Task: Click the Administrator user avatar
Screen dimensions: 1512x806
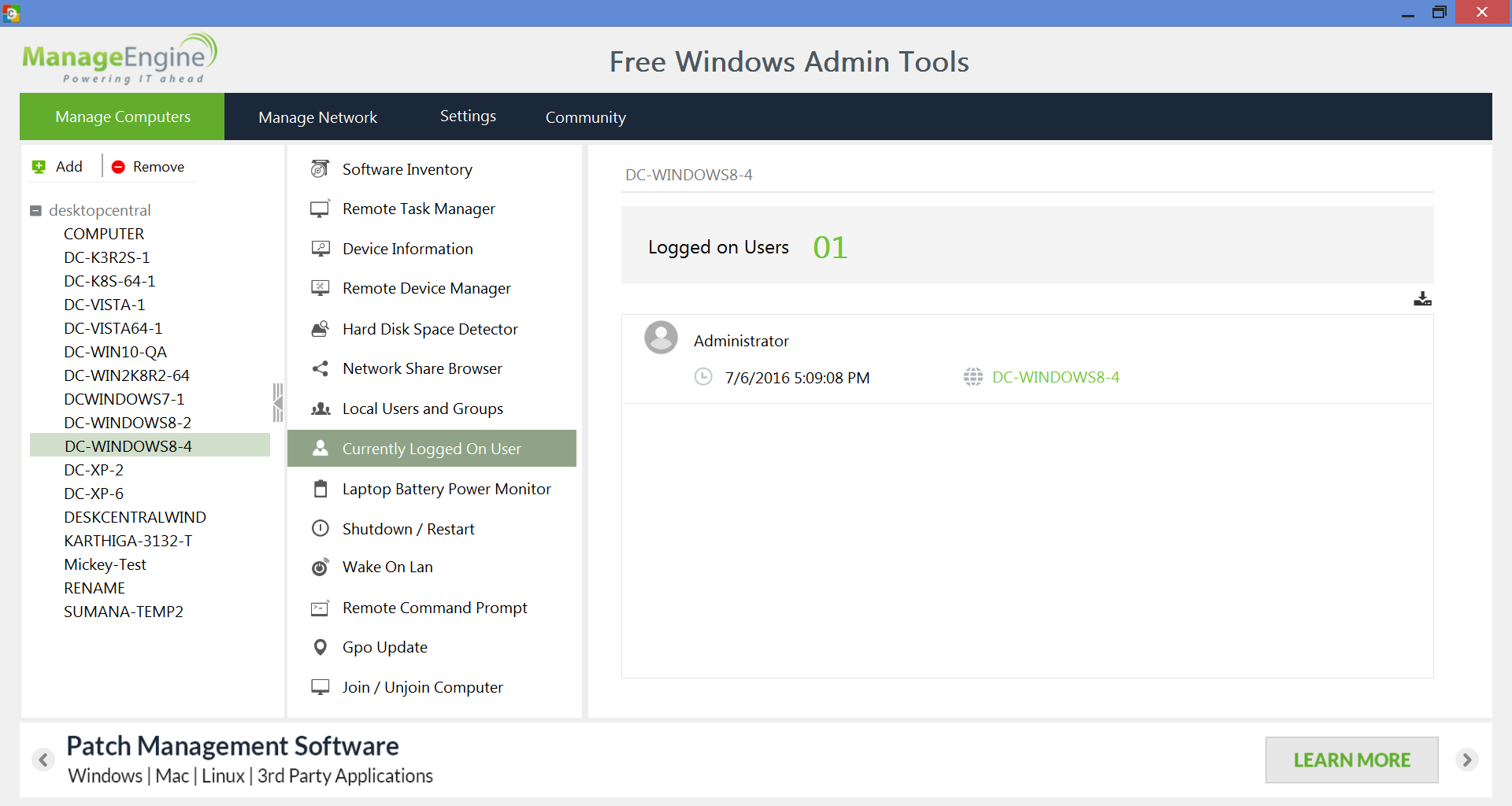Action: click(x=661, y=337)
